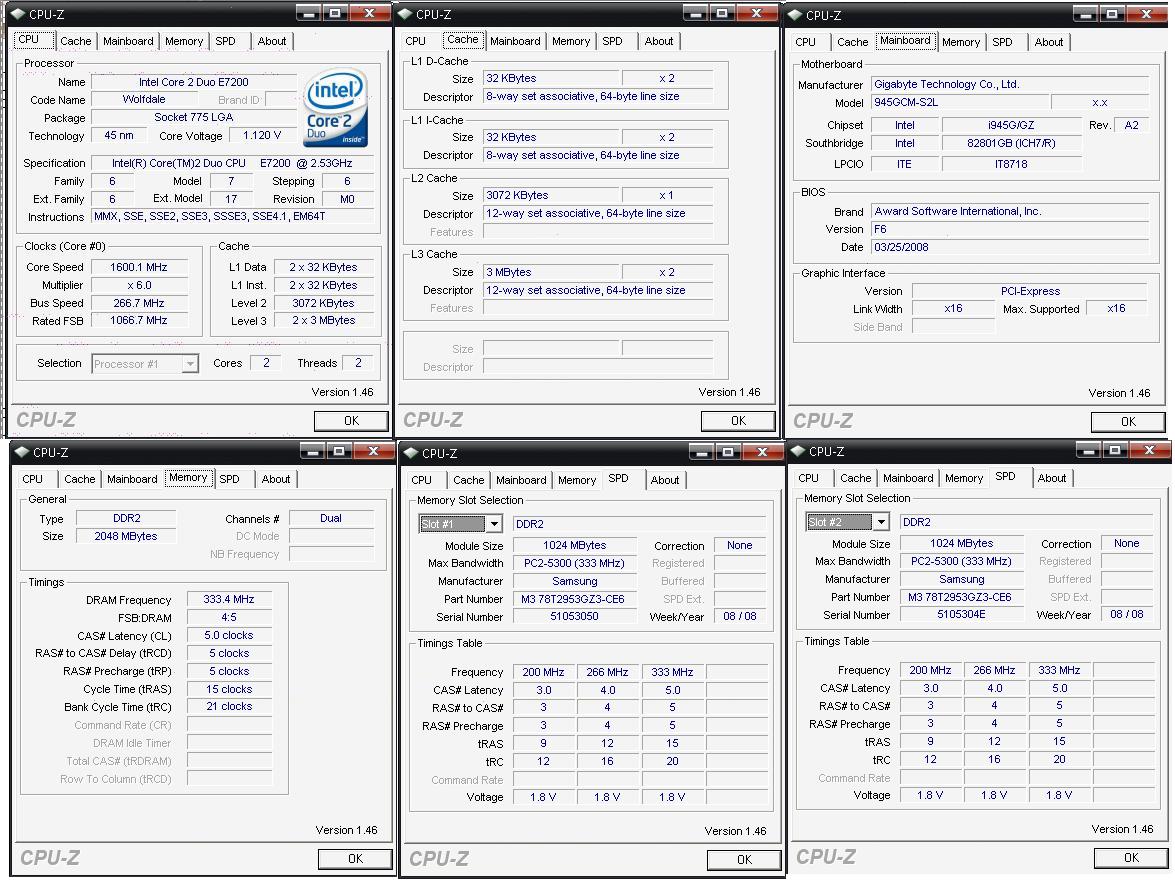1175x881 pixels.
Task: Switch to CPU tab in the Cache window
Action: coord(415,41)
